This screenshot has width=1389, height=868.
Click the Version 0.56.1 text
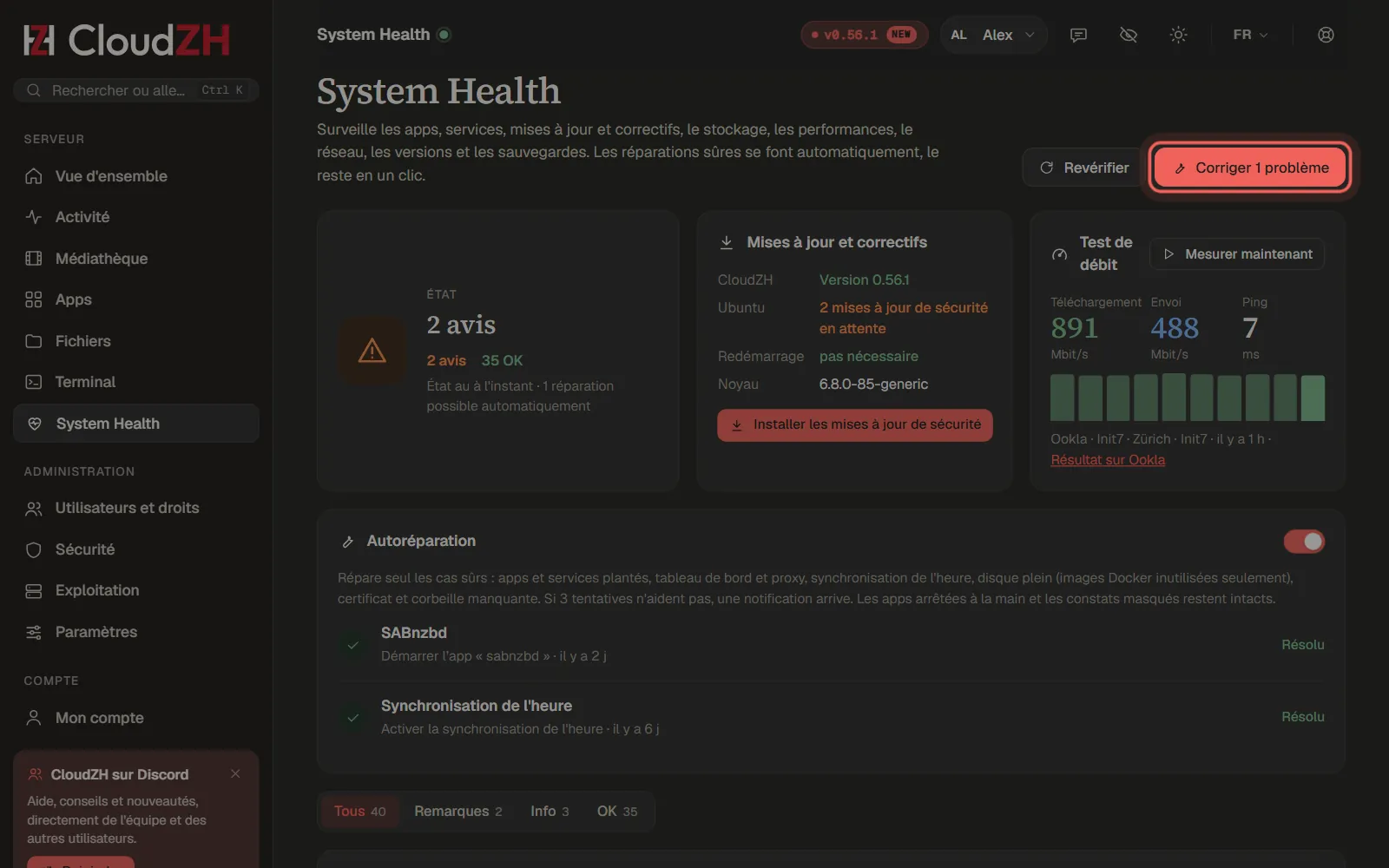[x=865, y=280]
